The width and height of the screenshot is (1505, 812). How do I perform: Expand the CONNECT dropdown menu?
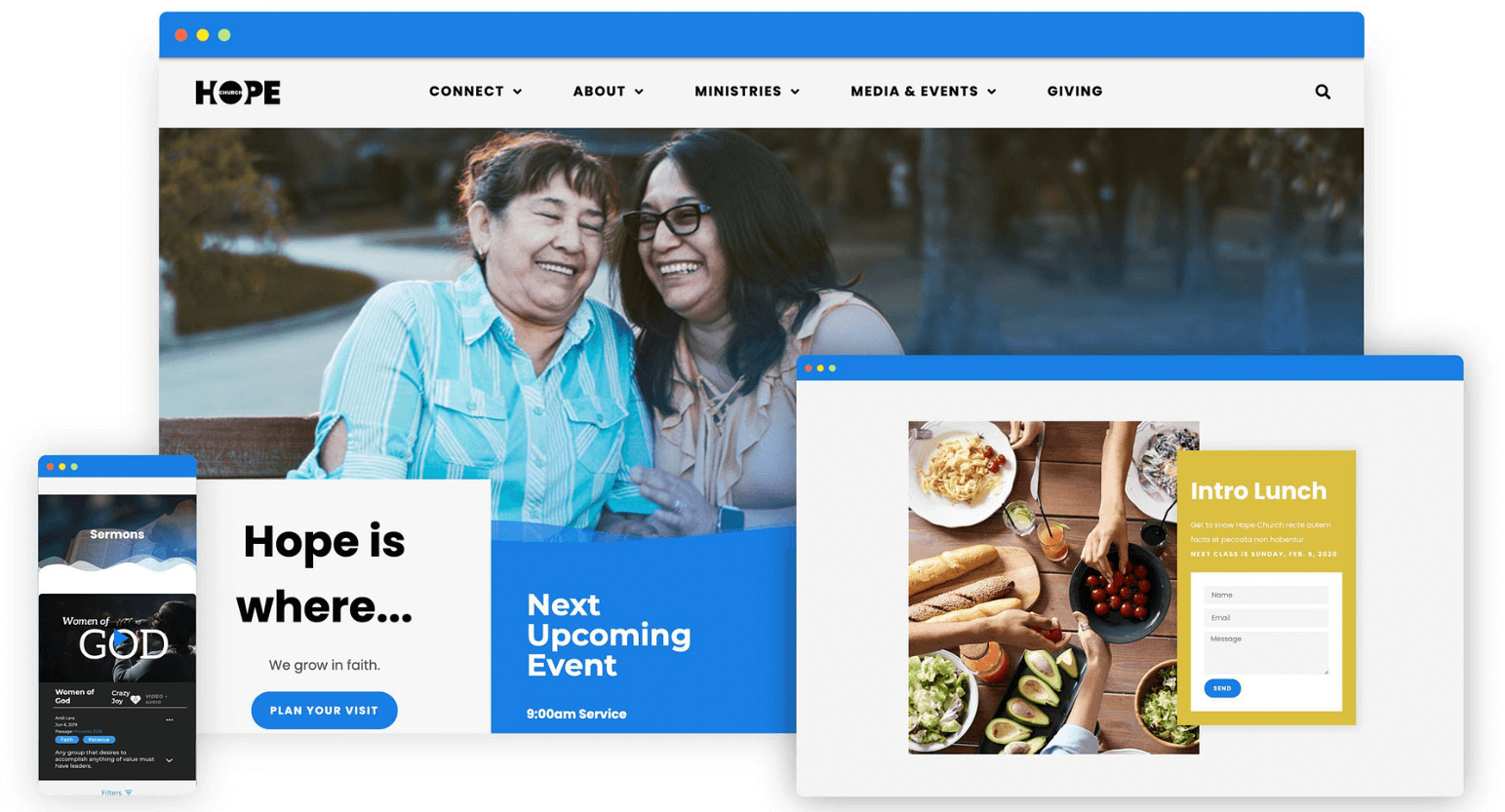476,92
